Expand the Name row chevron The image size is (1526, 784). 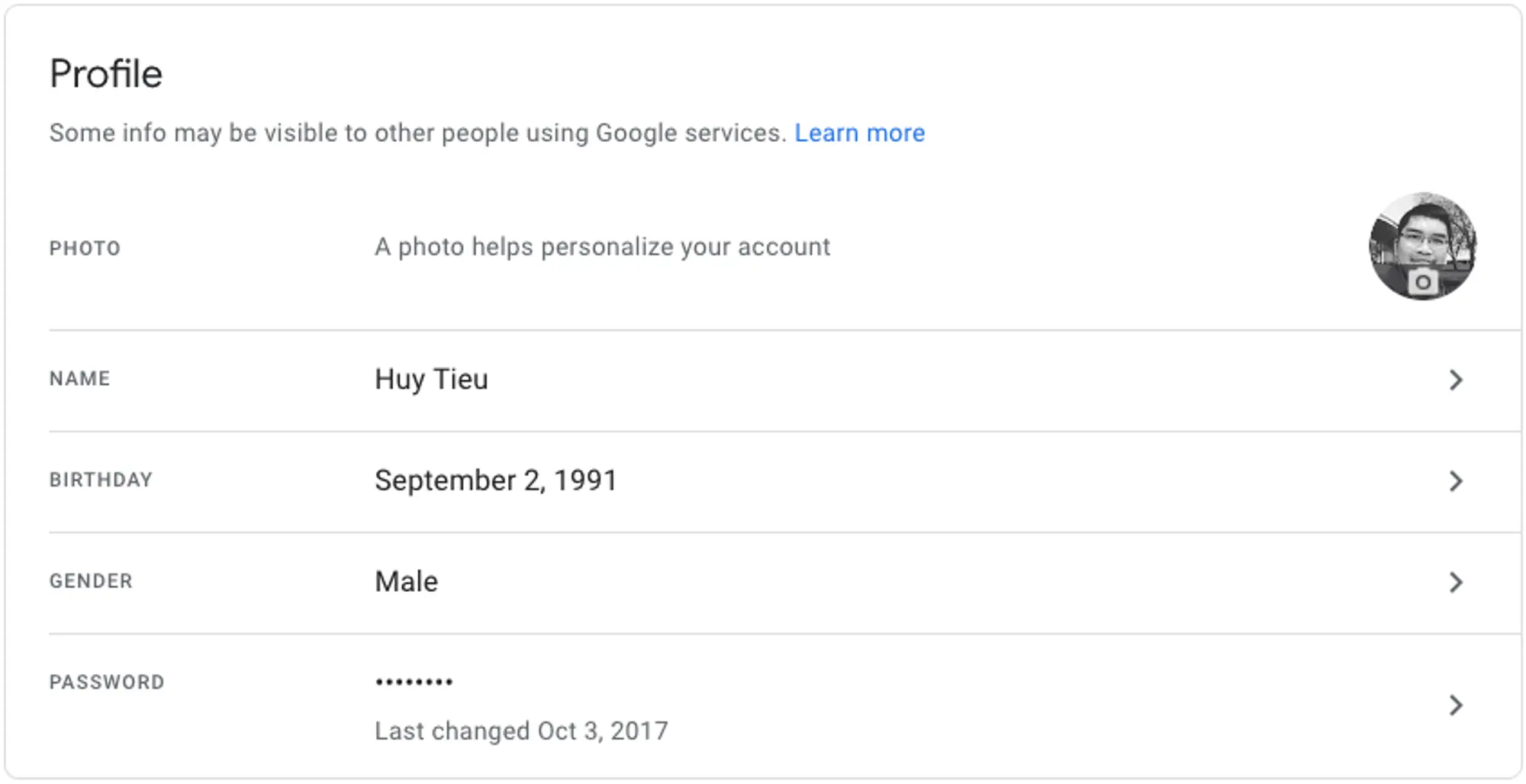point(1456,380)
